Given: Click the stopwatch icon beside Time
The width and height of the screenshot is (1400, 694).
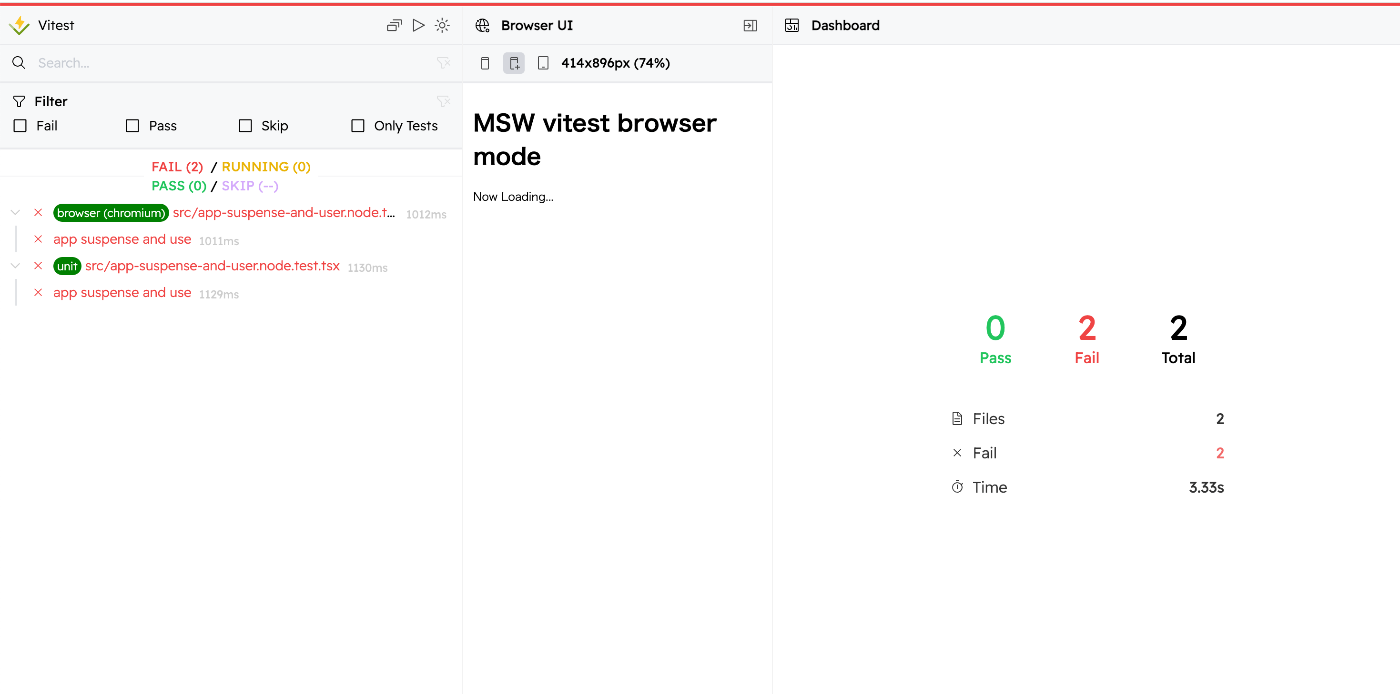Looking at the screenshot, I should point(957,487).
